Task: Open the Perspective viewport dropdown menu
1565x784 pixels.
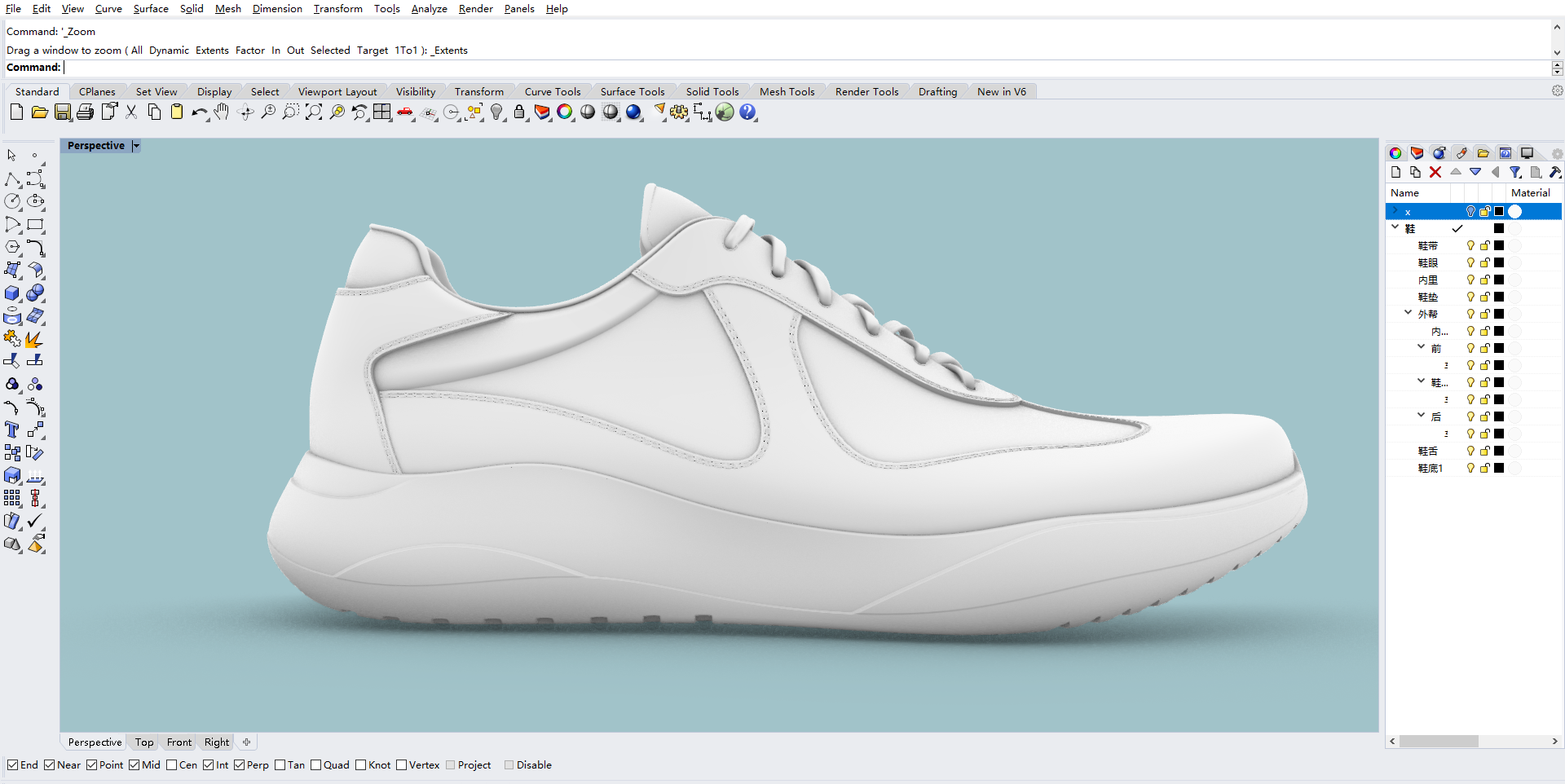Action: pos(137,145)
